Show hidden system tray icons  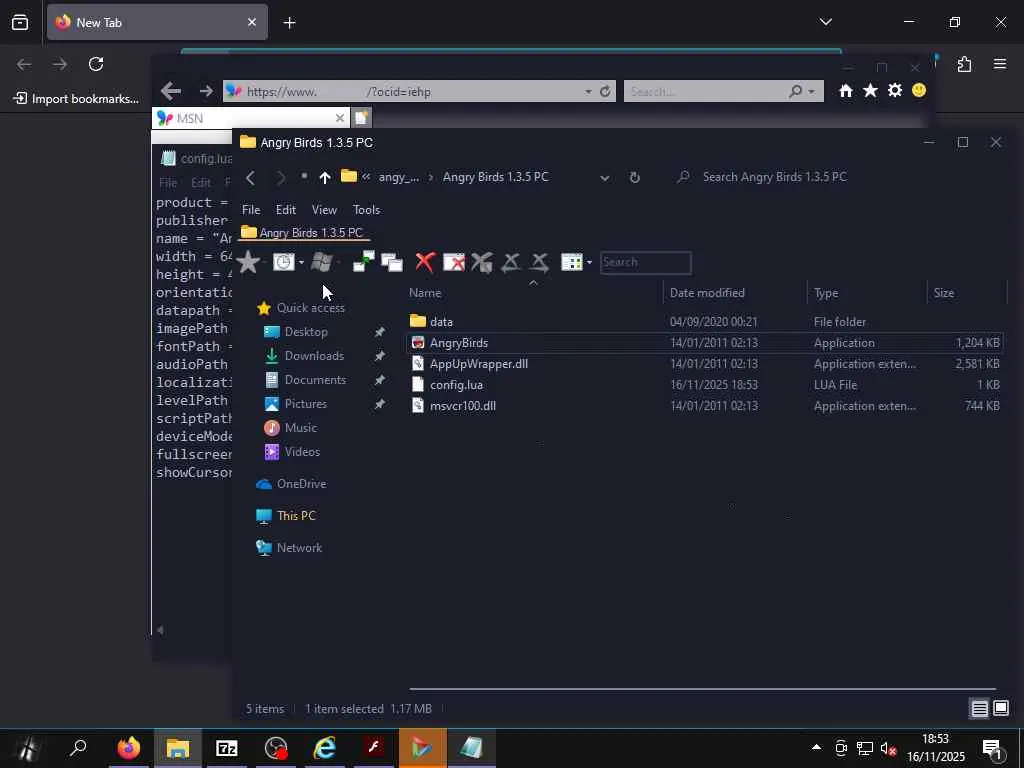[816, 748]
